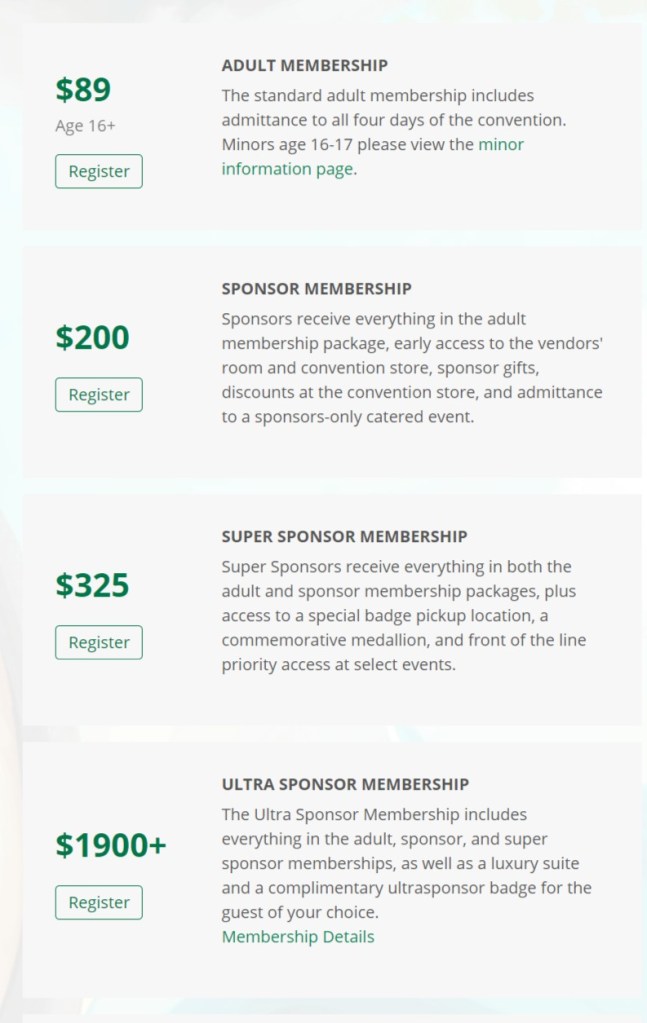
Task: Register for the $1900+ ultra sponsor tier
Action: [x=98, y=902]
